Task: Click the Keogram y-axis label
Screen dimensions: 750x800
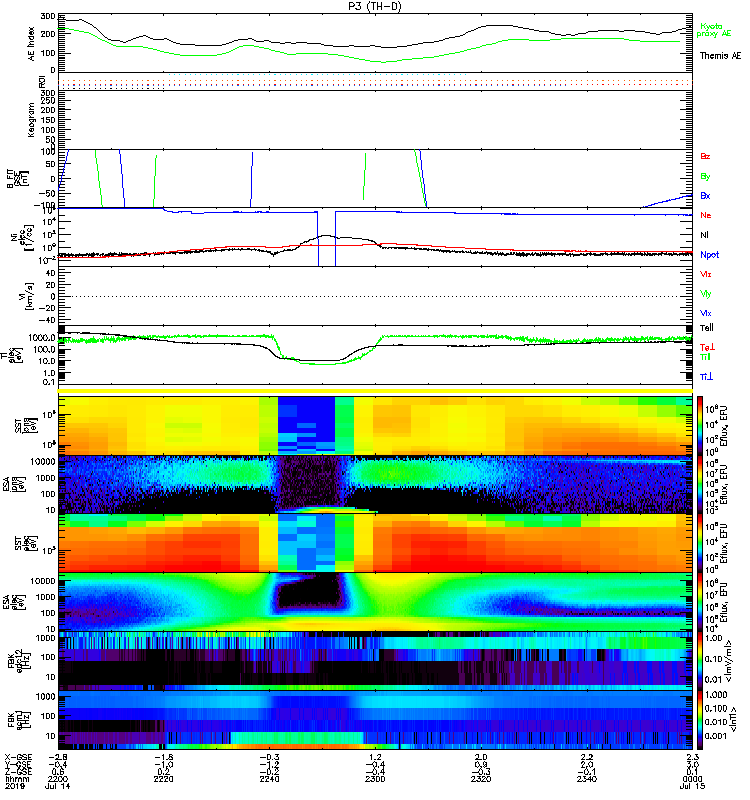Action: tap(32, 120)
